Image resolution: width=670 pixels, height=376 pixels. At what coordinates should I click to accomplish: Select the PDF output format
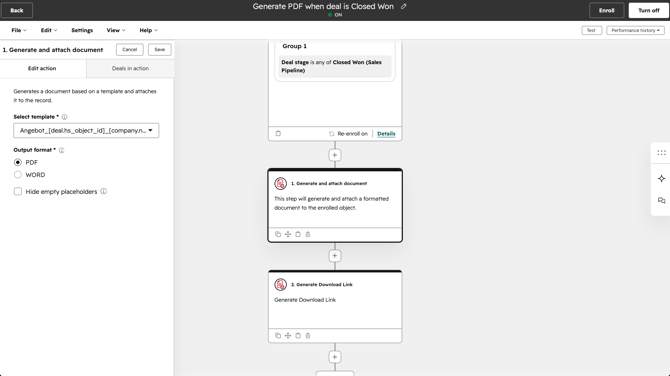point(18,162)
